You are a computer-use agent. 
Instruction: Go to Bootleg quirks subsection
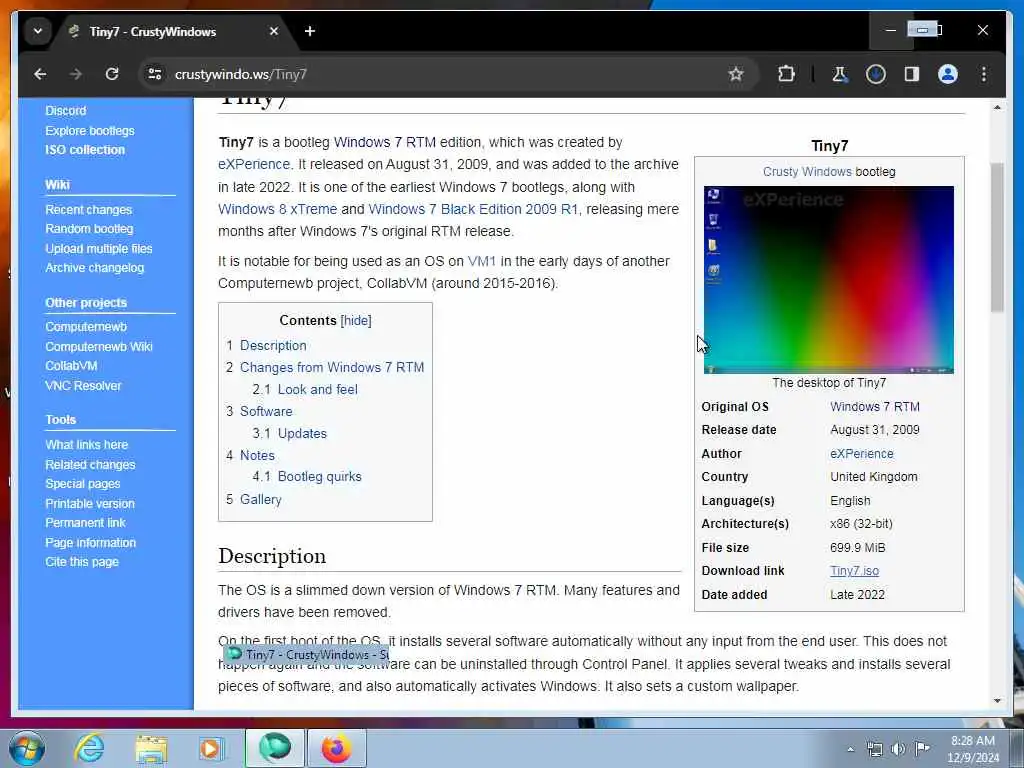click(x=319, y=477)
